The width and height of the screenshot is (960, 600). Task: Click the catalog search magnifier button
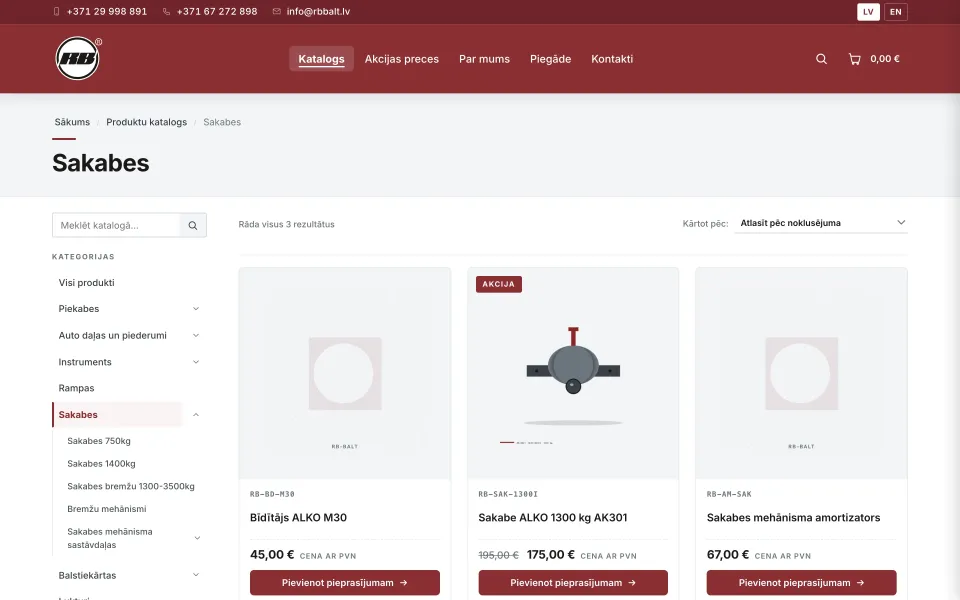coord(193,225)
